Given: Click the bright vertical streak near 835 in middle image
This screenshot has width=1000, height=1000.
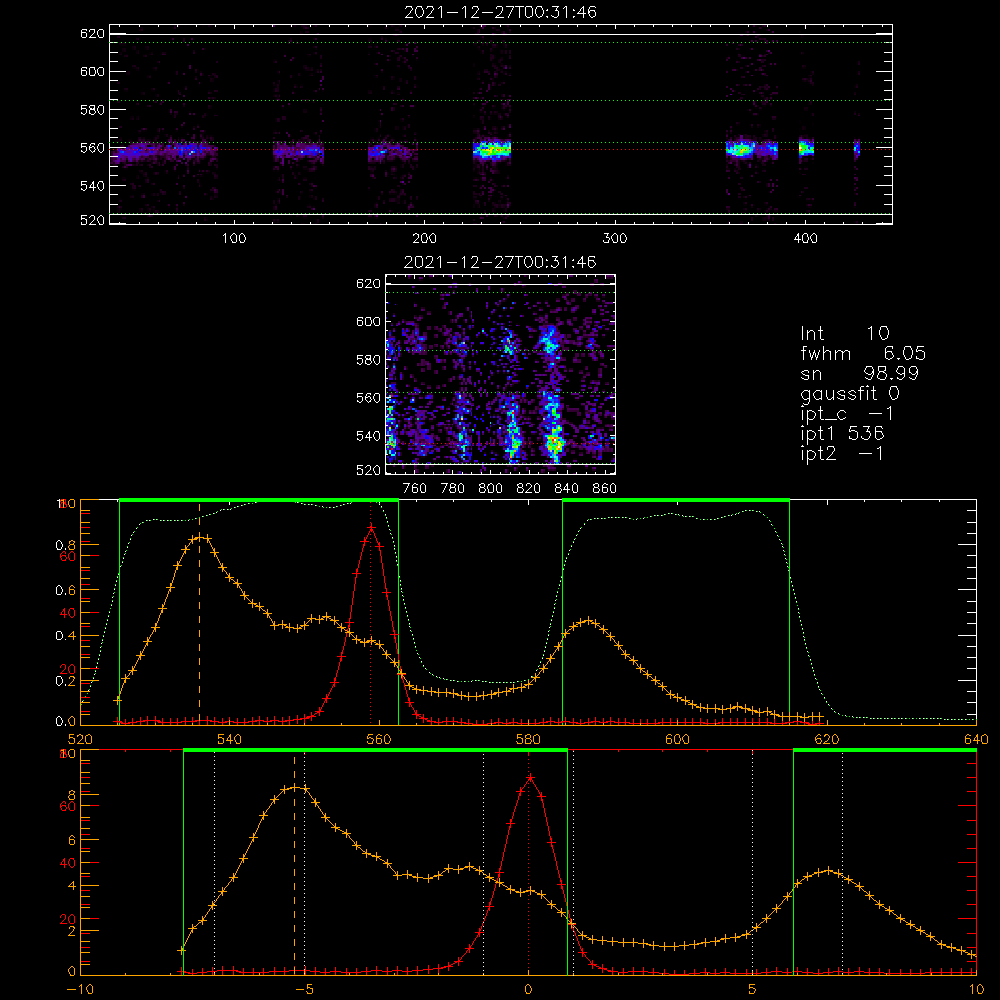Looking at the screenshot, I should (x=552, y=395).
